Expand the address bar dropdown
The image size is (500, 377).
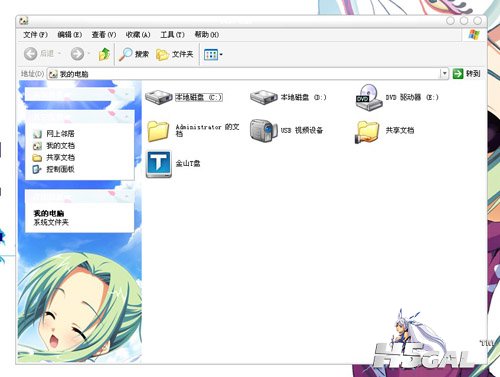click(444, 74)
